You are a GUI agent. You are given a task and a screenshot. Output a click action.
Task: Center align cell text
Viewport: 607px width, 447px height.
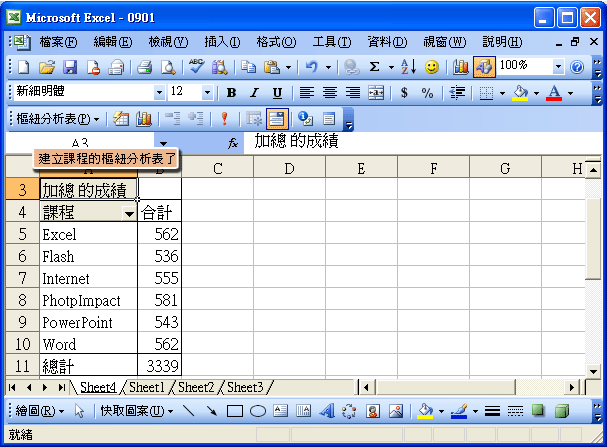(330, 92)
